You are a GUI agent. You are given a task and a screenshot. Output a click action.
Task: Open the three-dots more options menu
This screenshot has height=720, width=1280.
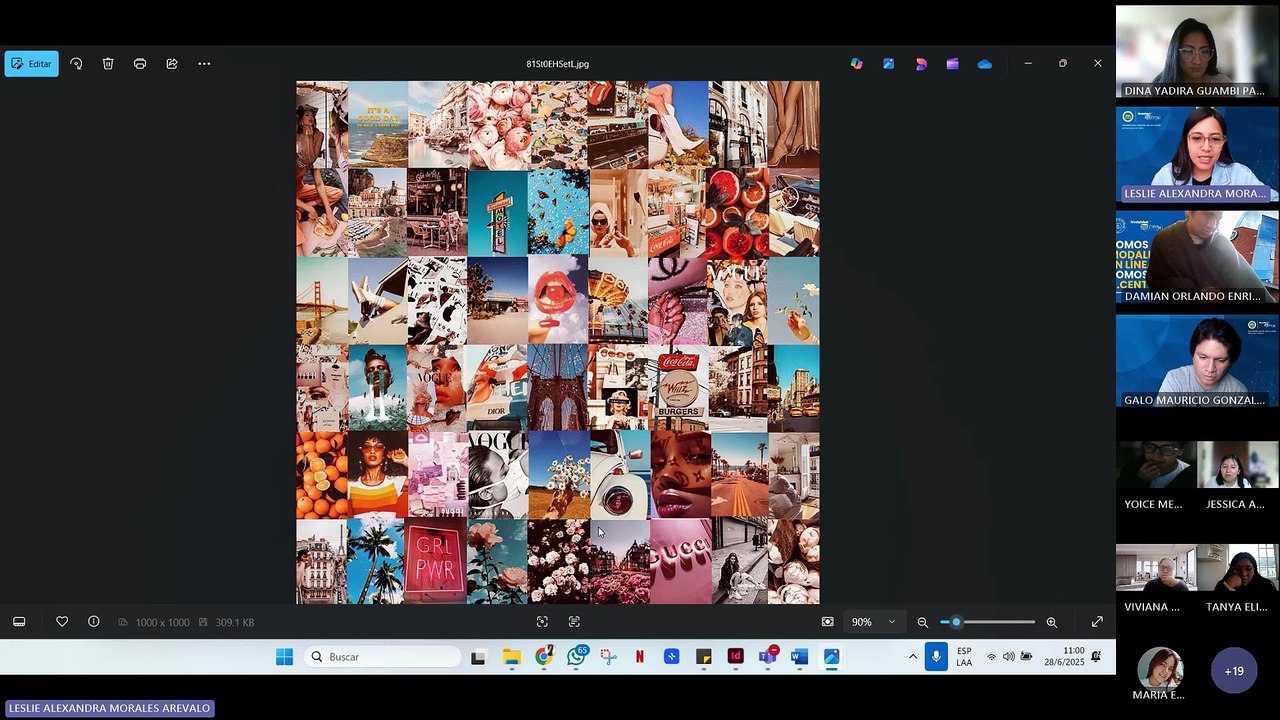[x=204, y=64]
